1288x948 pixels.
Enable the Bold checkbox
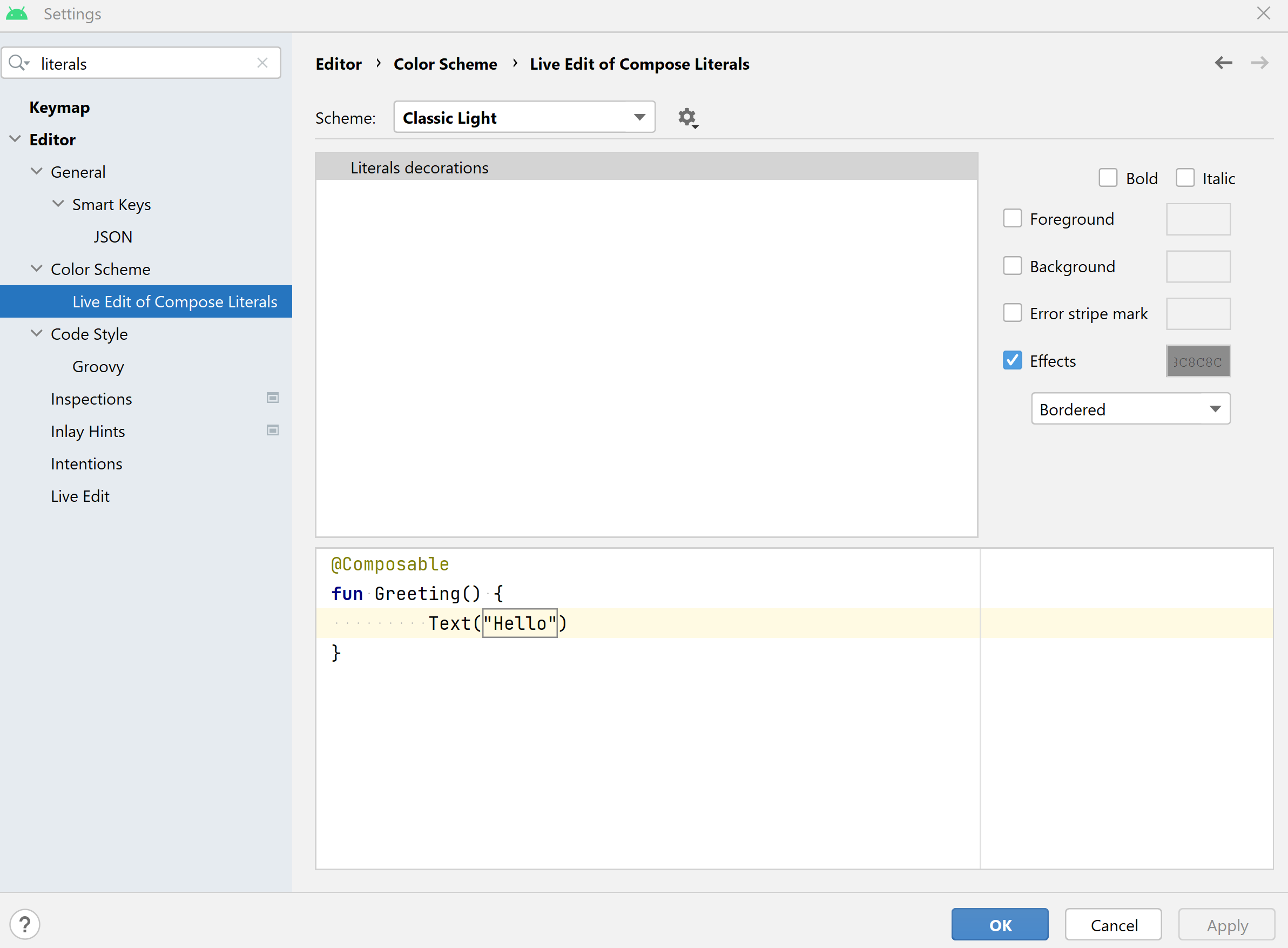[x=1108, y=178]
